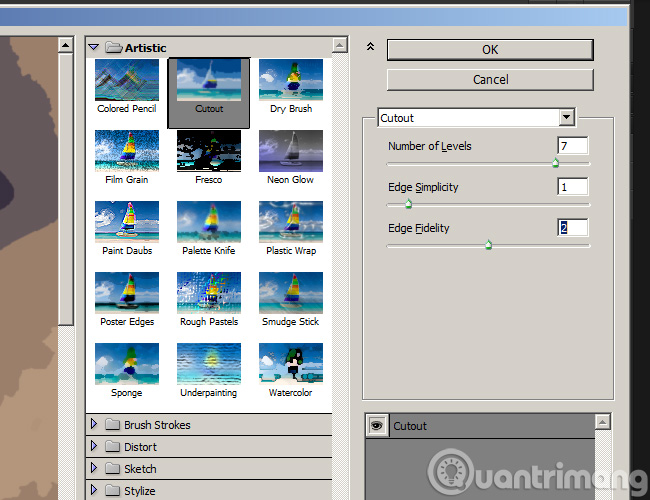This screenshot has height=500, width=650.
Task: Click the Sketch folder icon
Action: [112, 468]
